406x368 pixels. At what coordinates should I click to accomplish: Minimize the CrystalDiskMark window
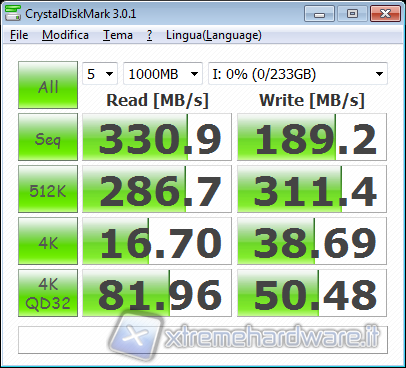click(x=319, y=14)
